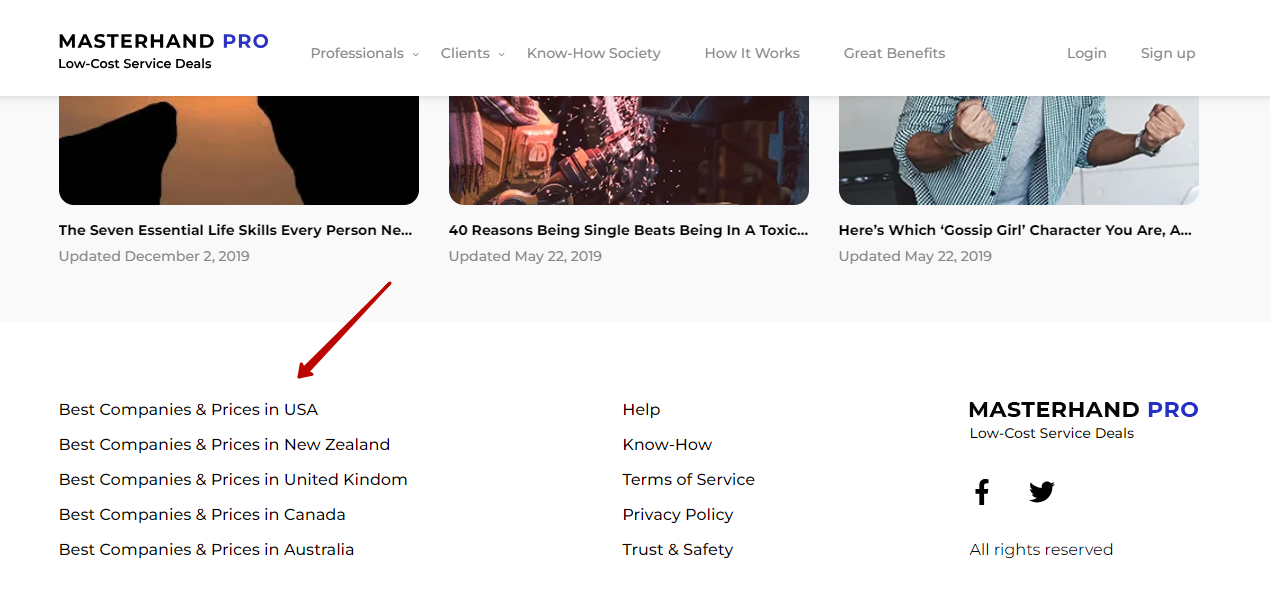Open Best Companies & Prices in Canada
The height and width of the screenshot is (601, 1270).
[x=202, y=515]
